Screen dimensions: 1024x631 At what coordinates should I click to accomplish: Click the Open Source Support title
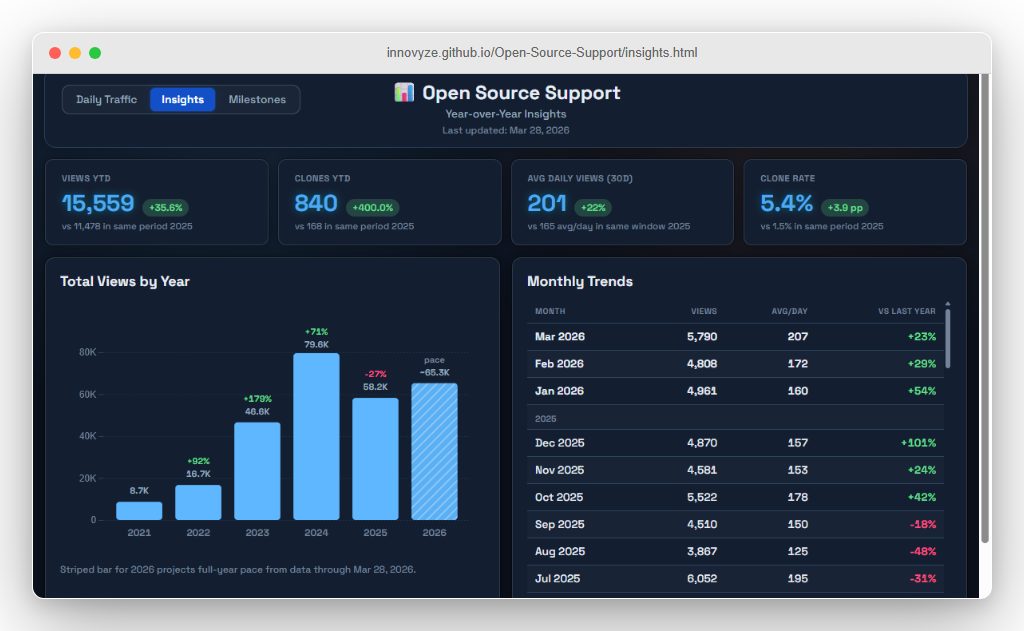click(x=521, y=93)
